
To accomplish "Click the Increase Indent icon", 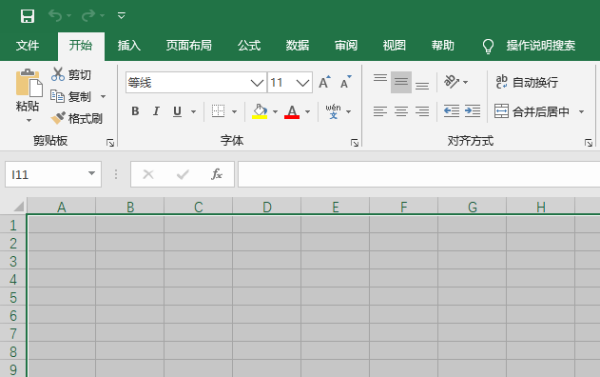I will click(472, 111).
